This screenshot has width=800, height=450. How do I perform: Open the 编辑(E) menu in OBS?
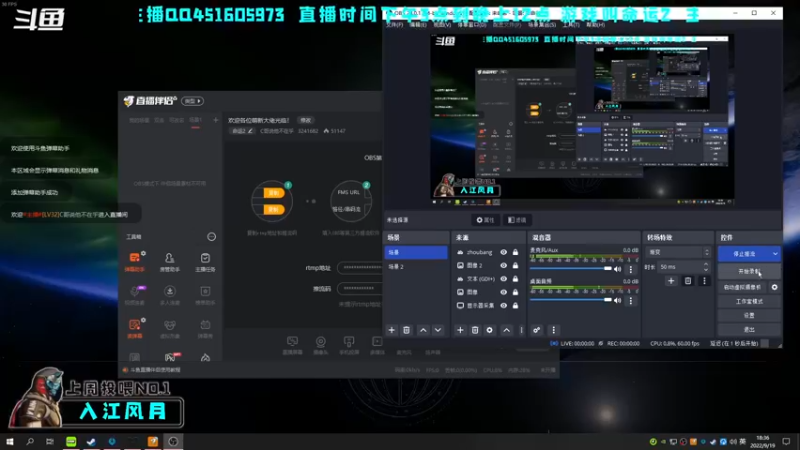[417, 24]
